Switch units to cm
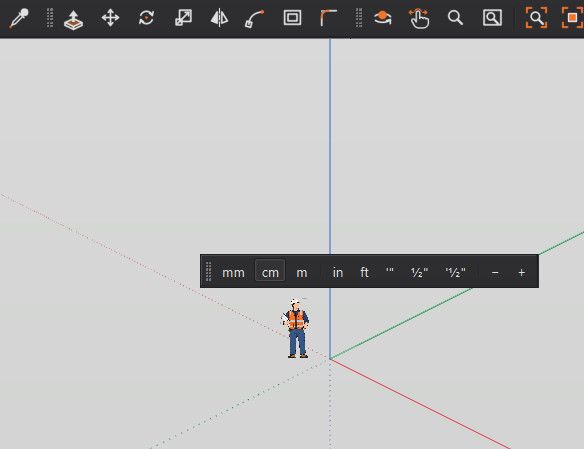This screenshot has width=584, height=449. (270, 271)
